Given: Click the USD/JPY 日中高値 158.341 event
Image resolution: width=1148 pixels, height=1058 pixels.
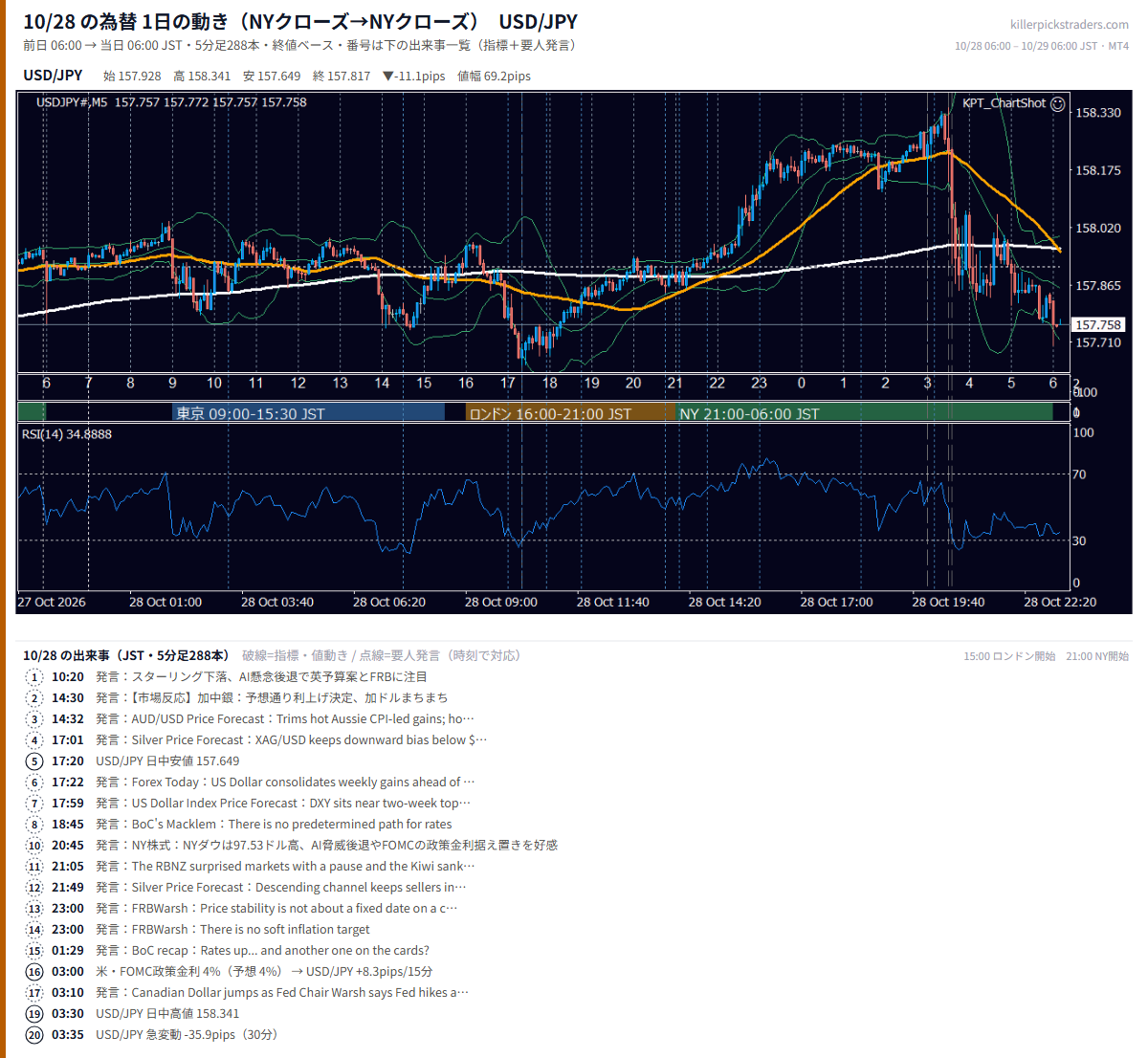Looking at the screenshot, I should point(167,1014).
